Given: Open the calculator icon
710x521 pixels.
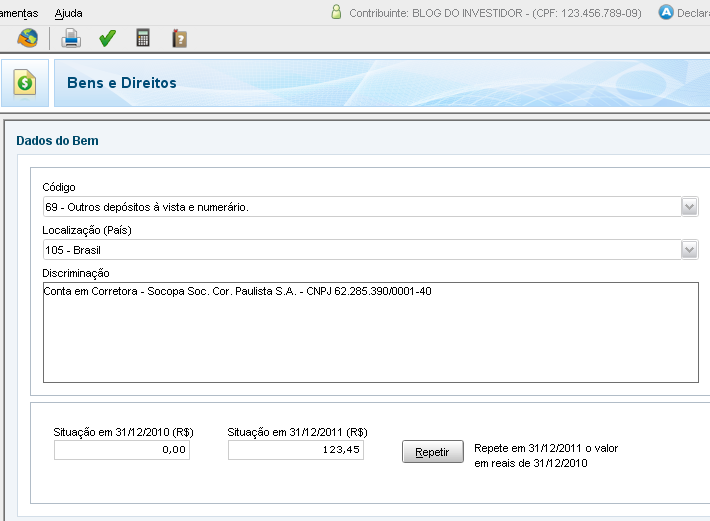Looking at the screenshot, I should 143,38.
